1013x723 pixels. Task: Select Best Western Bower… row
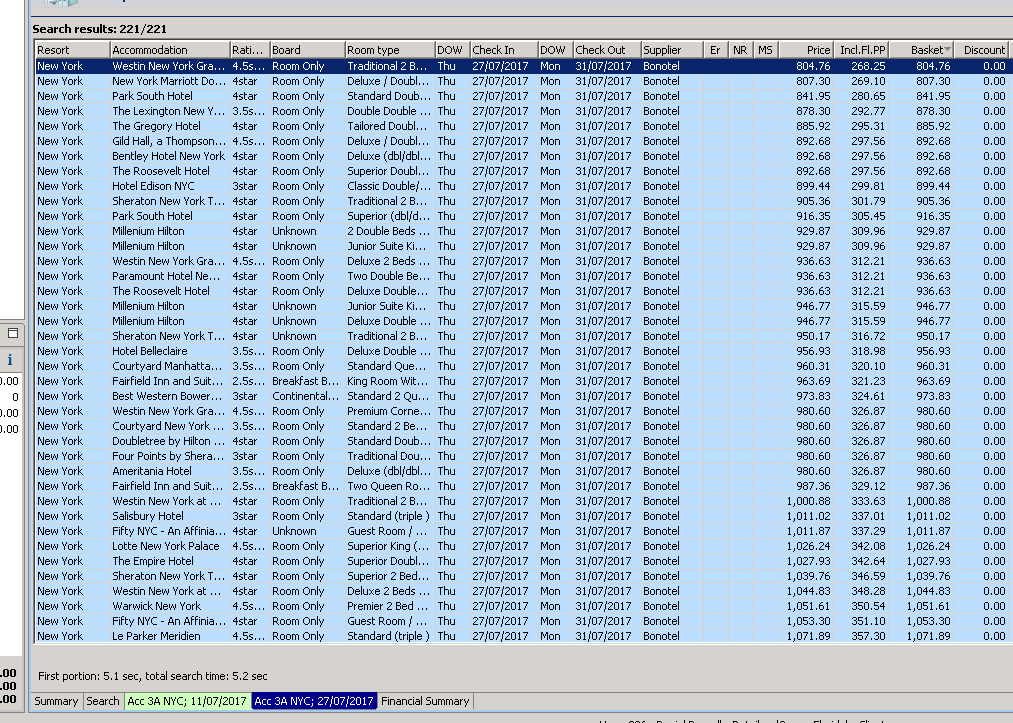click(x=521, y=396)
